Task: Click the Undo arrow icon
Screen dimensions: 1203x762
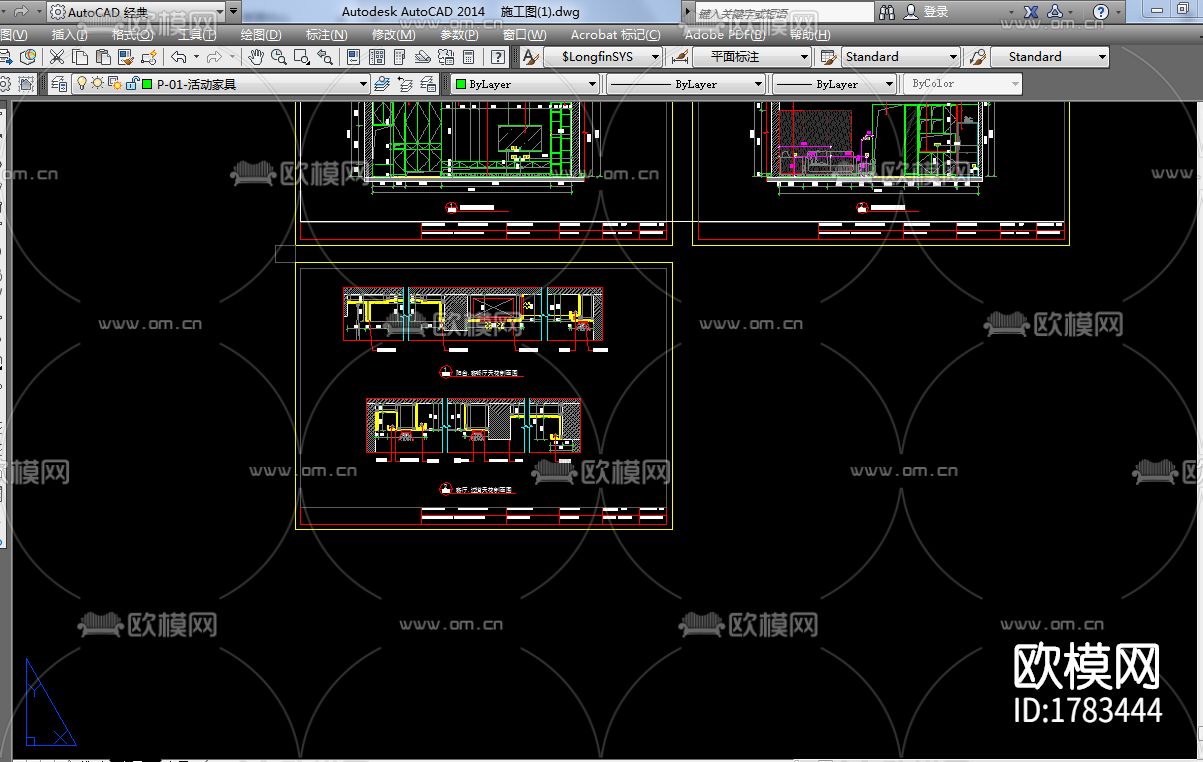Action: point(178,57)
